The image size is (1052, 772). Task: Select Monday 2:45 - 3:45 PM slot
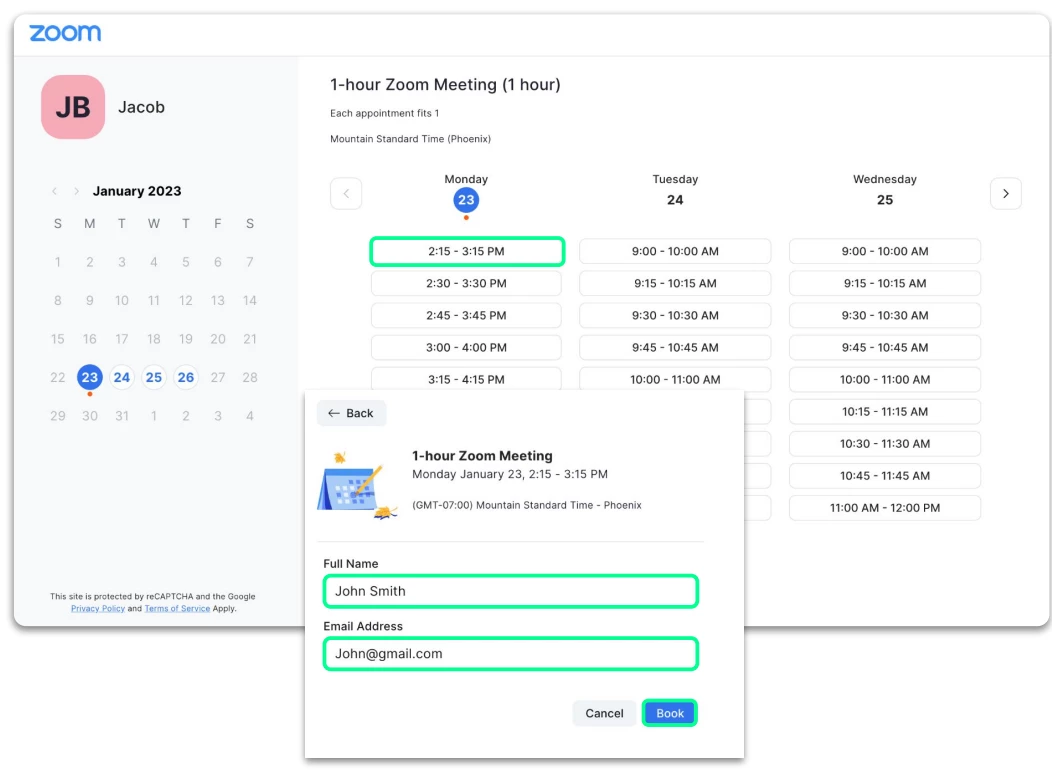(466, 315)
